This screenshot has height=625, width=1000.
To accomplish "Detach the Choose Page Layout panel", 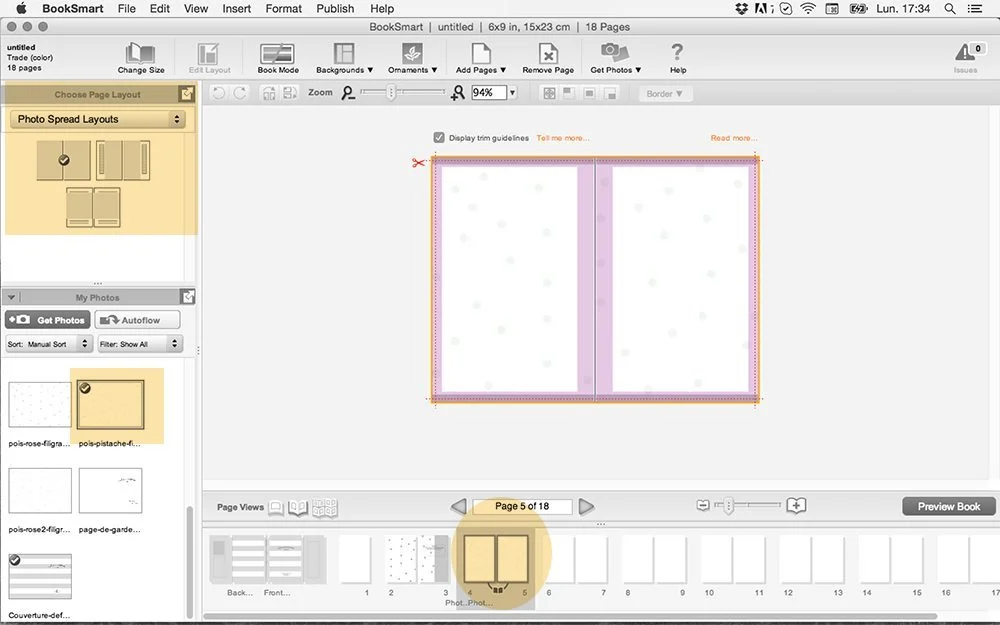I will (x=186, y=94).
